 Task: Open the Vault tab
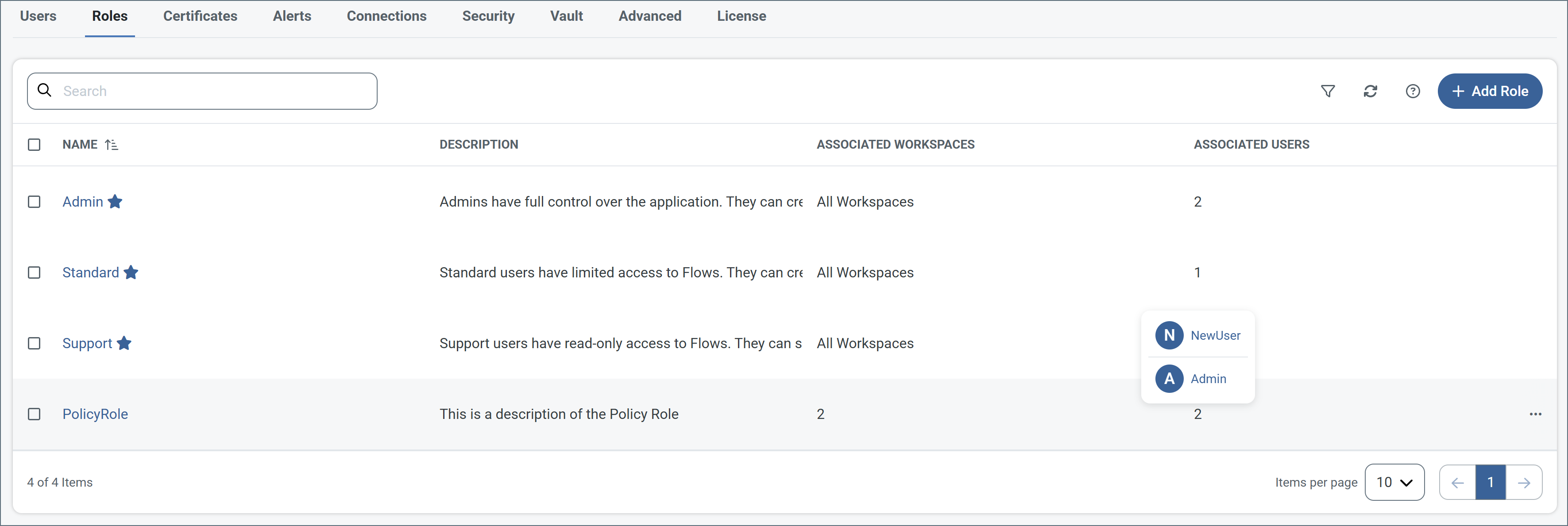[x=566, y=16]
